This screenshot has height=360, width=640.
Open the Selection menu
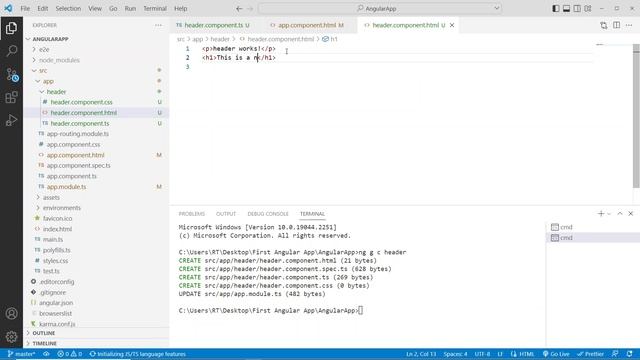pos(68,9)
